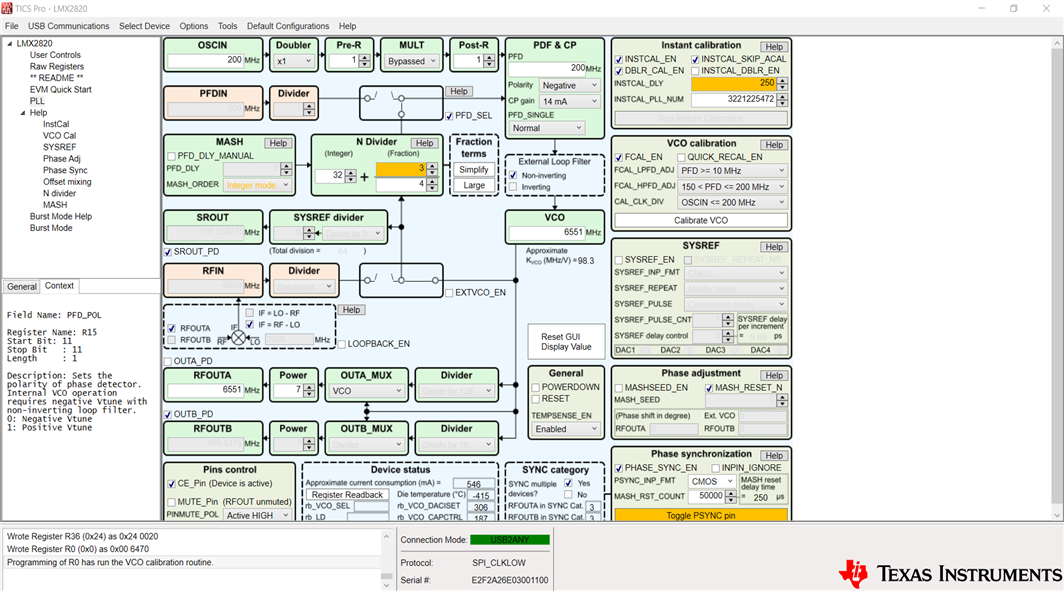The image size is (1064, 591).
Task: Click the Simplify fraction terms button
Action: pos(474,170)
